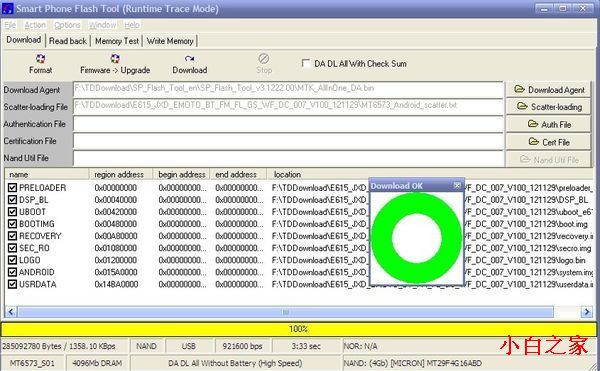Switch to the Write Memory tab

pos(170,41)
